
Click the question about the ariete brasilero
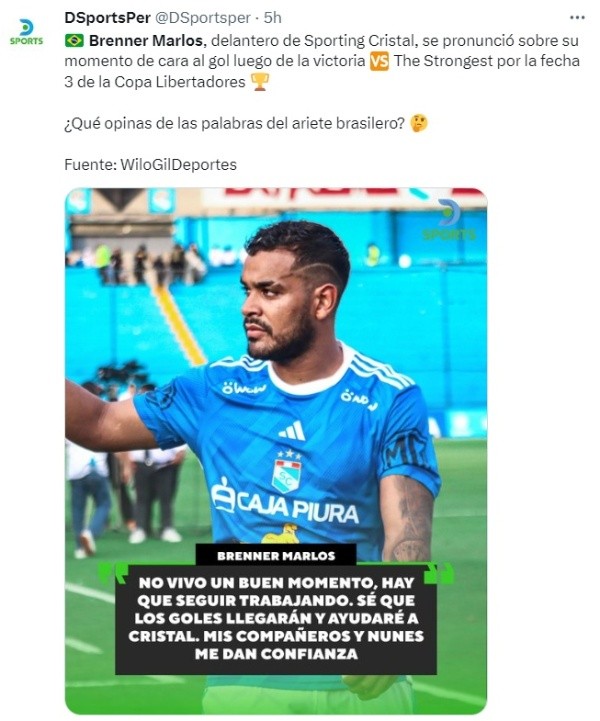234,123
